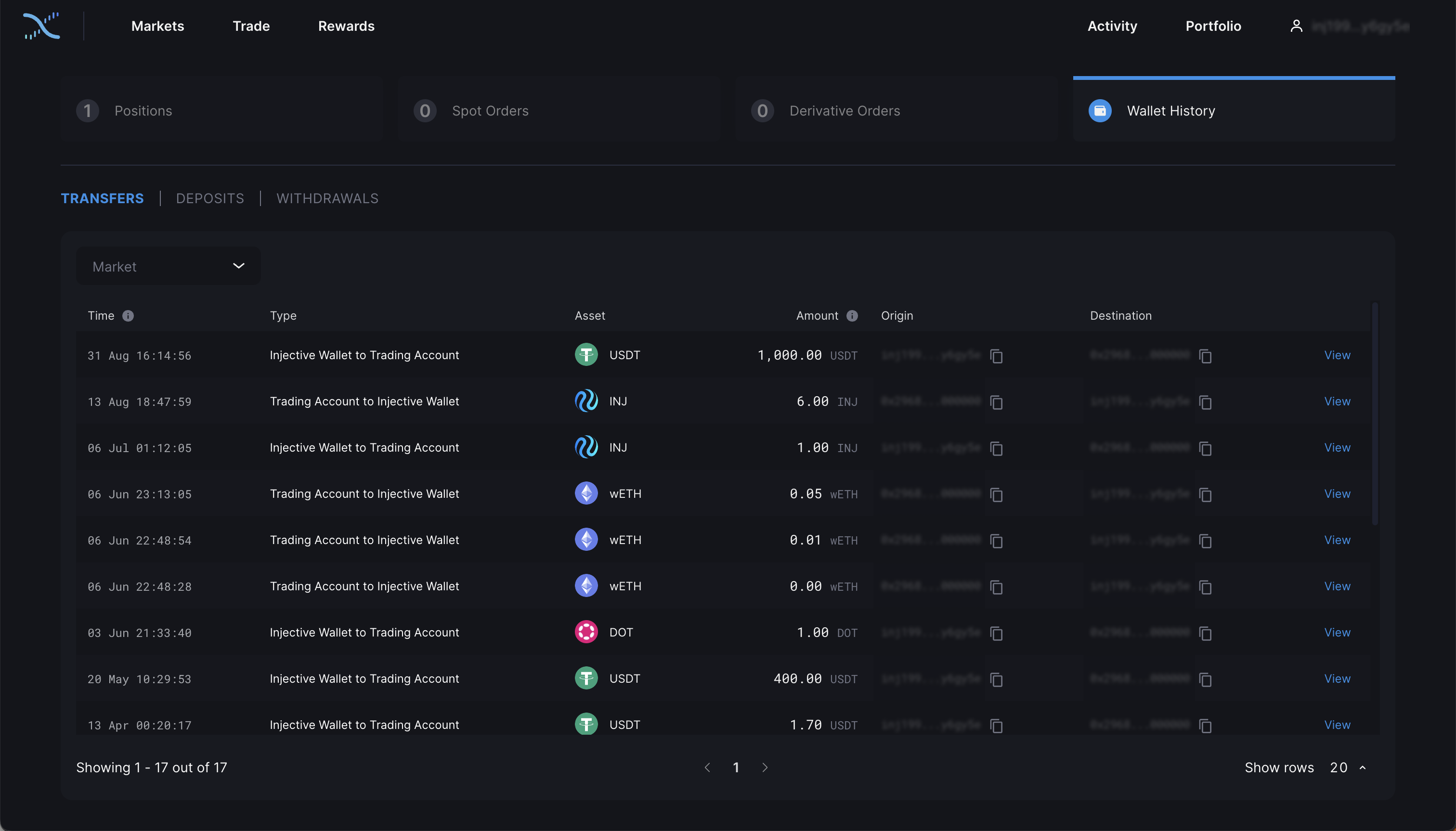This screenshot has width=1456, height=831.
Task: Copy destination address of 31 Aug row
Action: [x=1206, y=356]
